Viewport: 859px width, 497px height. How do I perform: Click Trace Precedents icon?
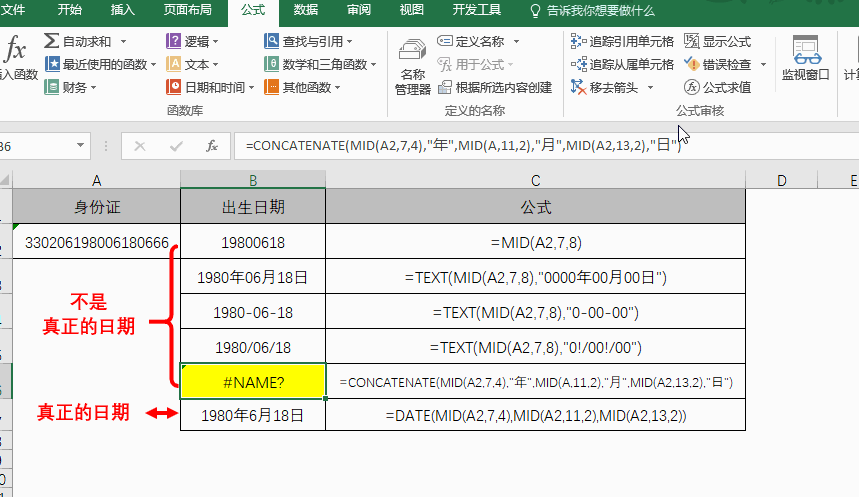point(578,41)
